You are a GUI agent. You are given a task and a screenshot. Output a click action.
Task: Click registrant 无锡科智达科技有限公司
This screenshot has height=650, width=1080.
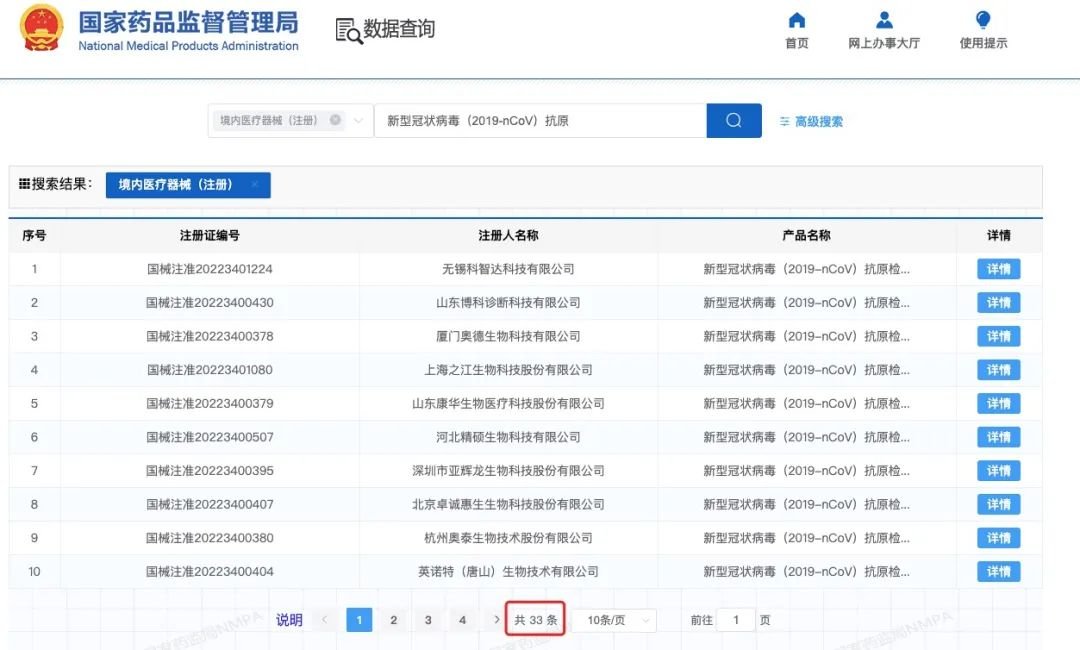[x=508, y=269]
